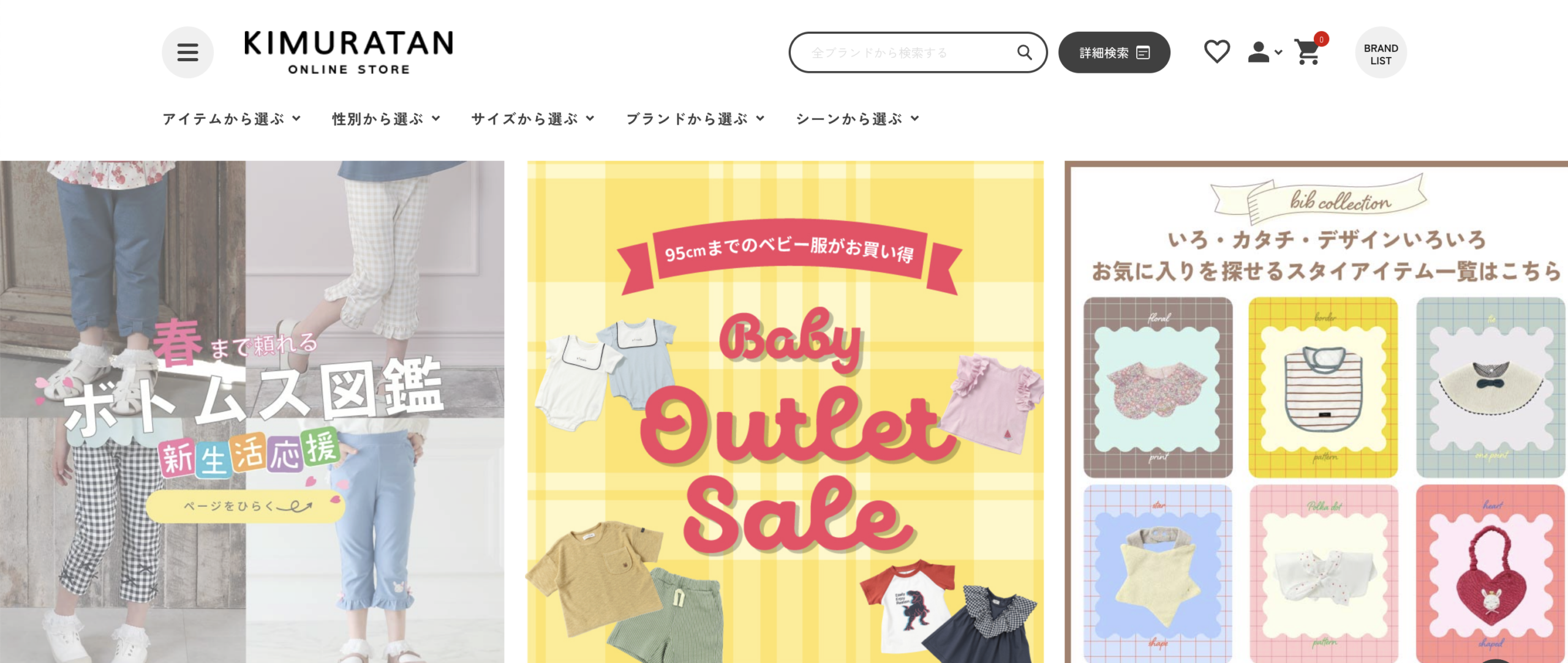This screenshot has height=663, width=1568.
Task: Go to KIMURATAN Online Store logo
Action: 349,52
